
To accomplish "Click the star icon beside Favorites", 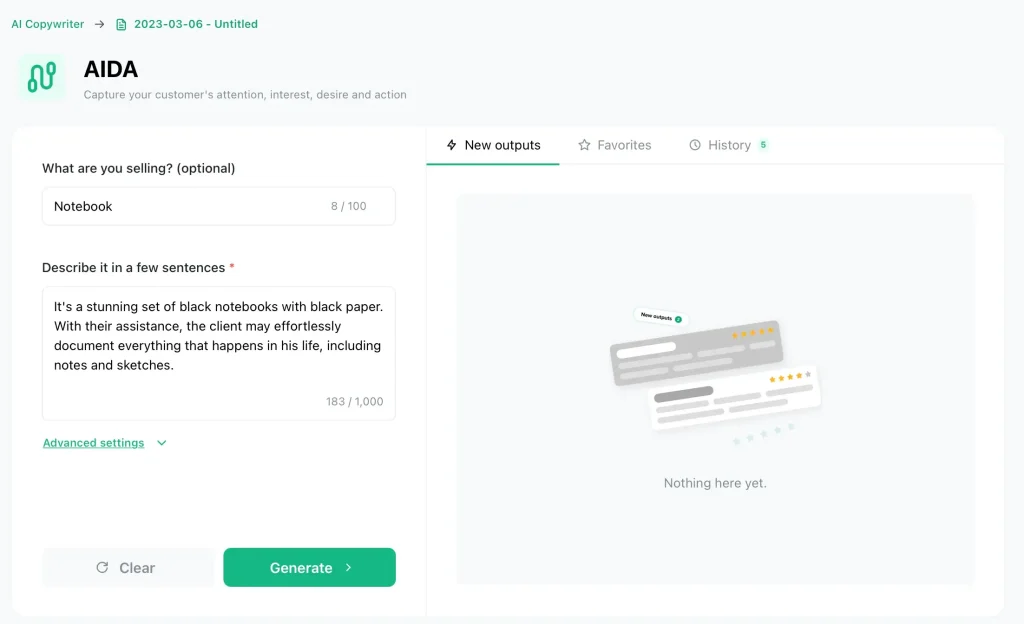I will [584, 145].
